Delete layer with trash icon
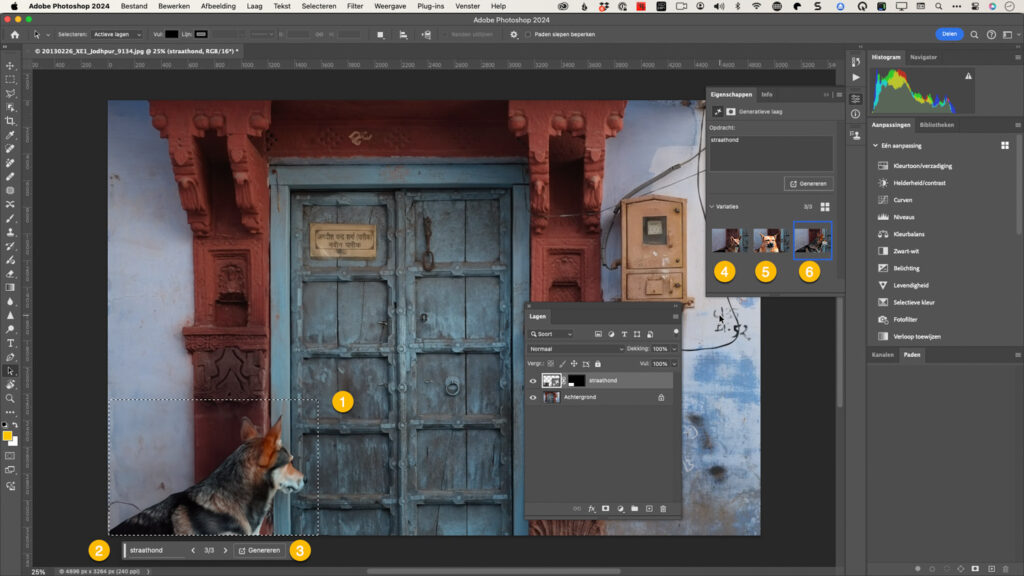Image resolution: width=1024 pixels, height=576 pixels. 663,509
